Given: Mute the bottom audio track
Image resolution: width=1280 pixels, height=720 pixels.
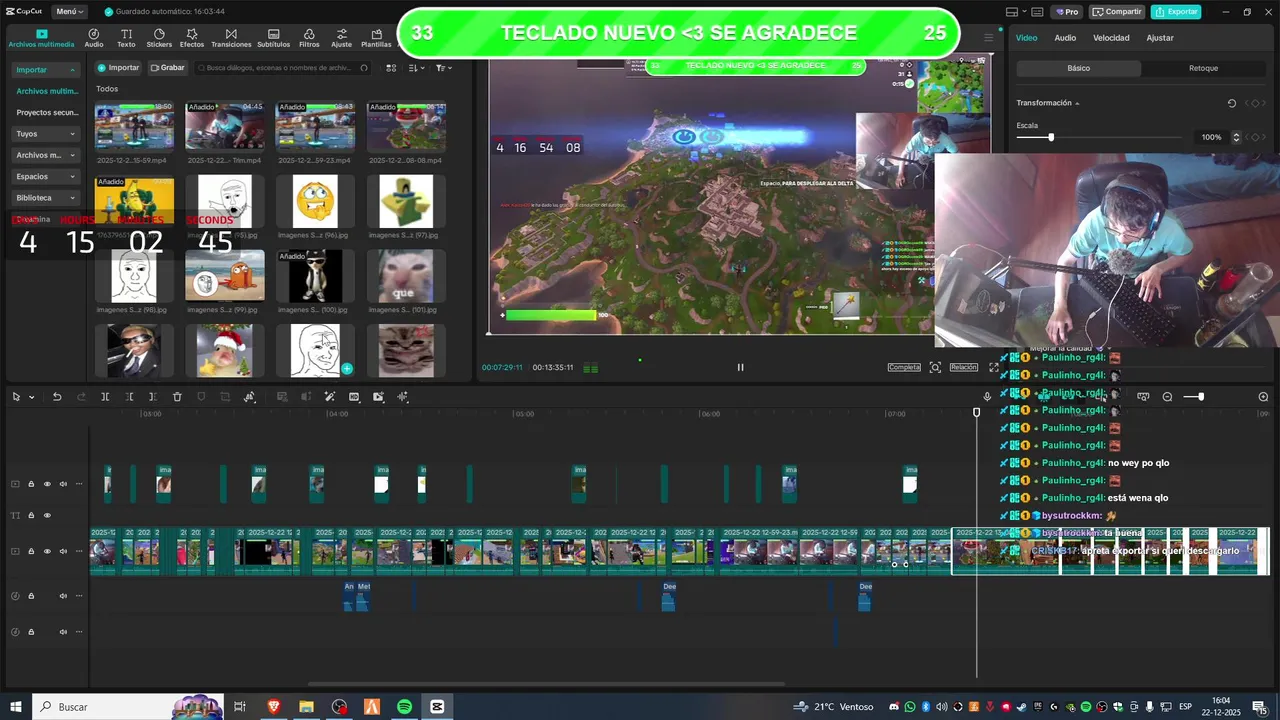Looking at the screenshot, I should (x=63, y=632).
